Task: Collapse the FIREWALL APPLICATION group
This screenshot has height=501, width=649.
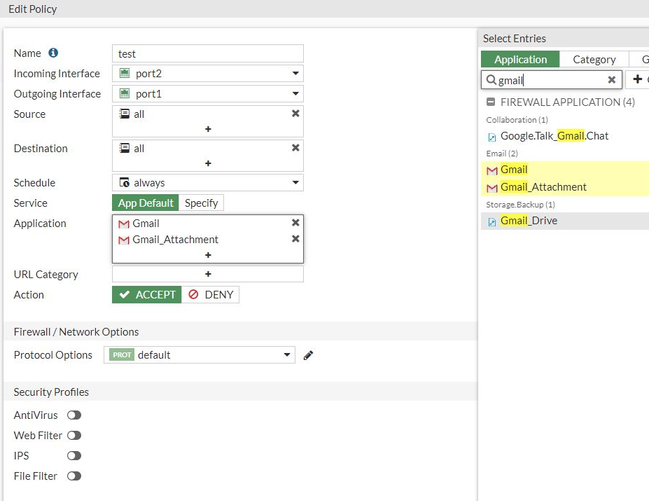Action: [491, 102]
